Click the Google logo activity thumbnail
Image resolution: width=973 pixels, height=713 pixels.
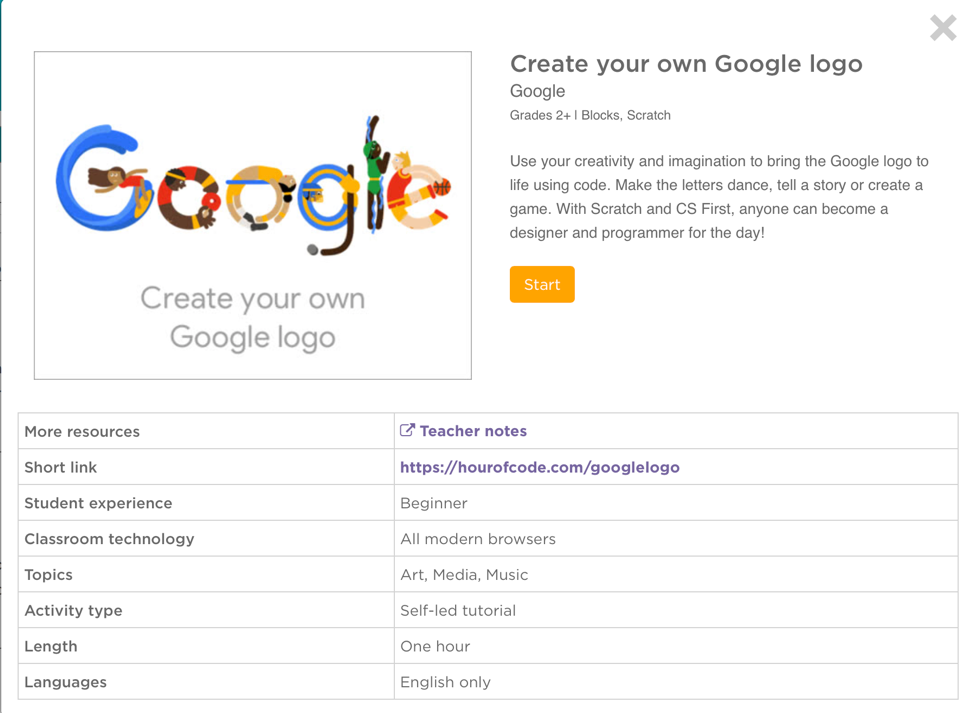(253, 215)
